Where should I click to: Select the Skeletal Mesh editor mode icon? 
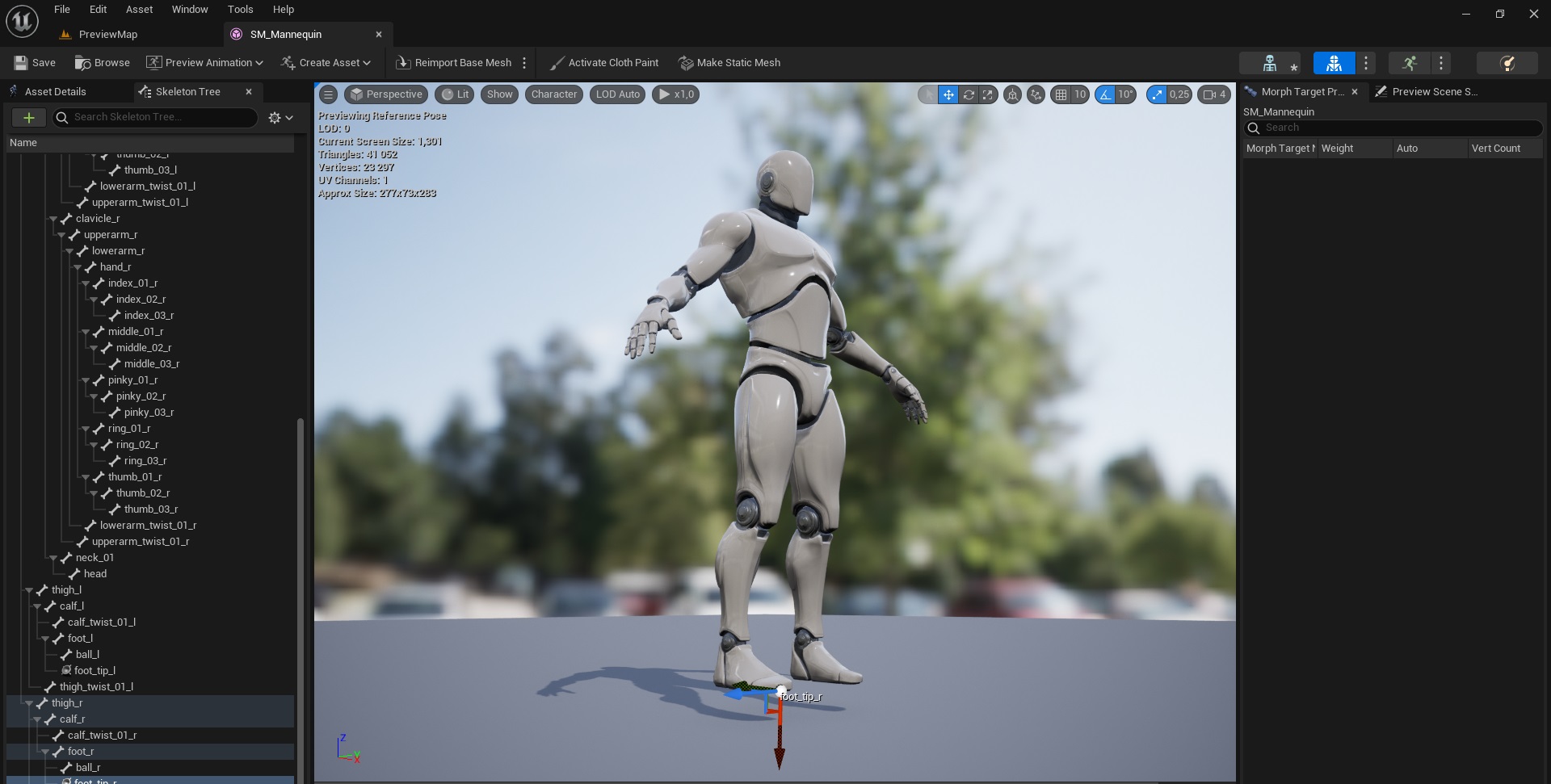pos(1334,63)
